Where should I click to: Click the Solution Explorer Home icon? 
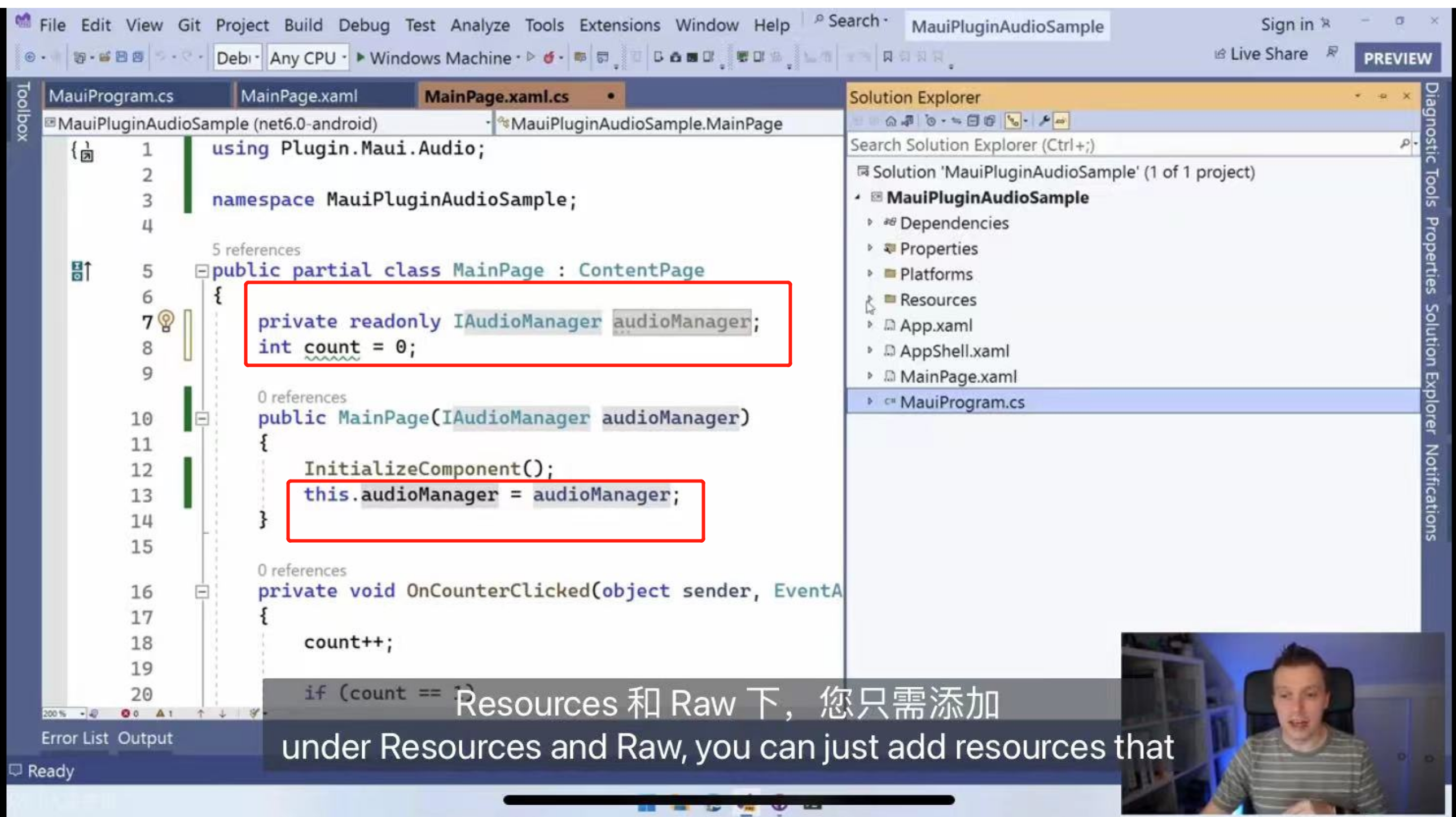891,121
